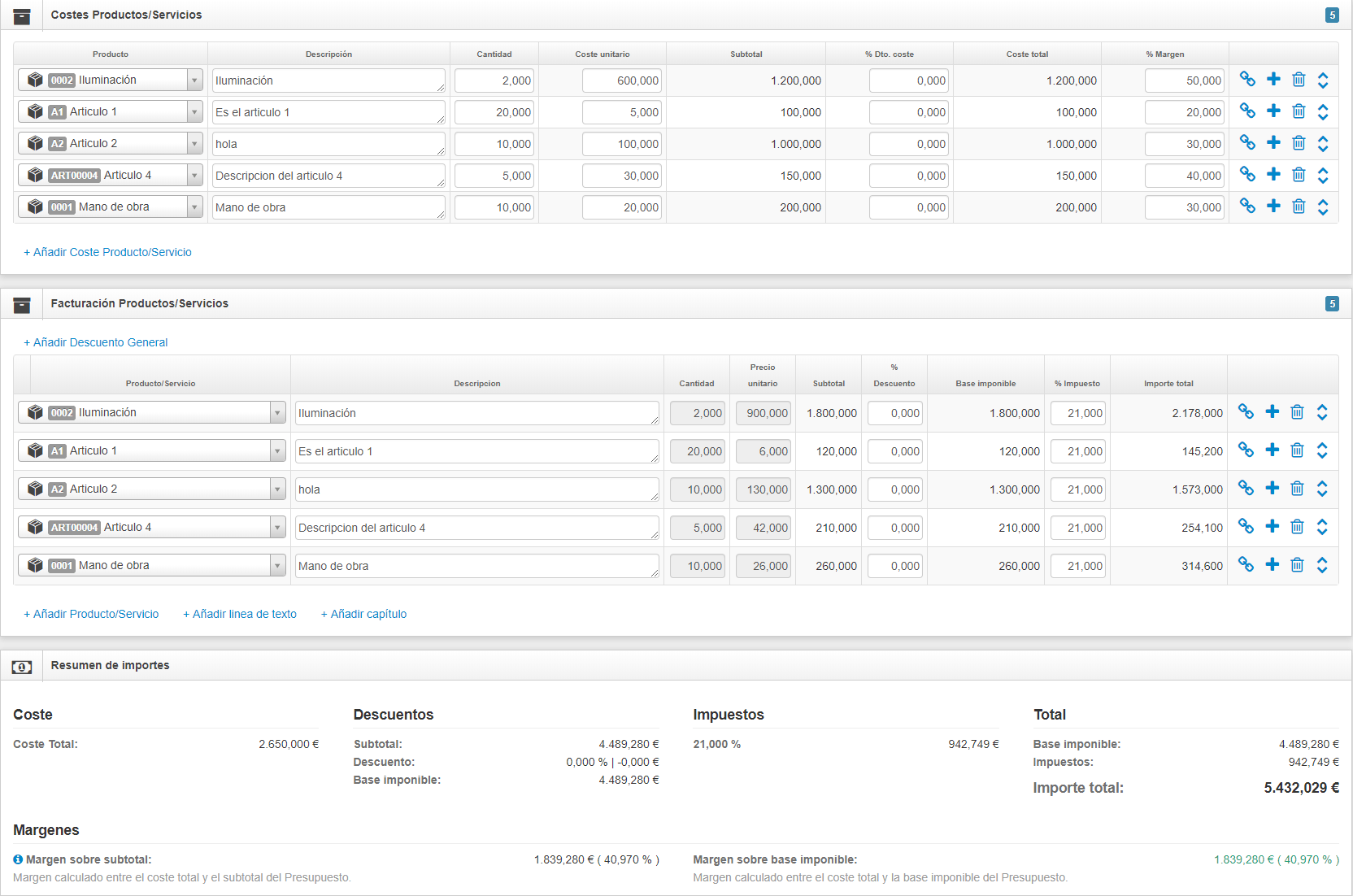The image size is (1353, 896).
Task: Click link icon in billing row Iluminación
Action: coord(1246,412)
